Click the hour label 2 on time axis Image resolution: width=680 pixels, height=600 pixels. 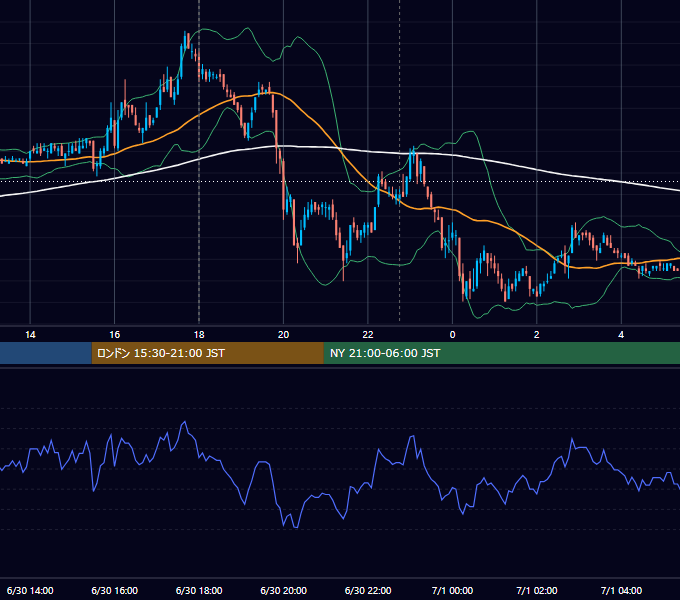536,335
